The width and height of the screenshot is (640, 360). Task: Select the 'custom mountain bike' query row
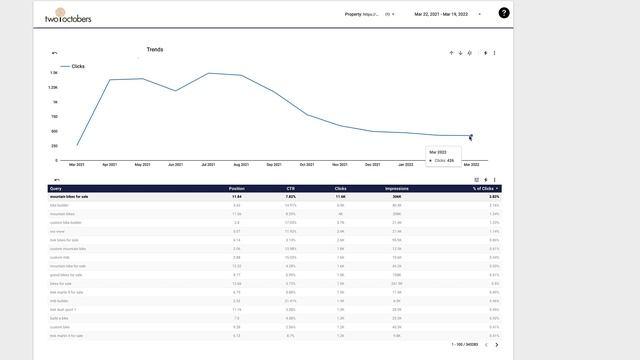275,249
